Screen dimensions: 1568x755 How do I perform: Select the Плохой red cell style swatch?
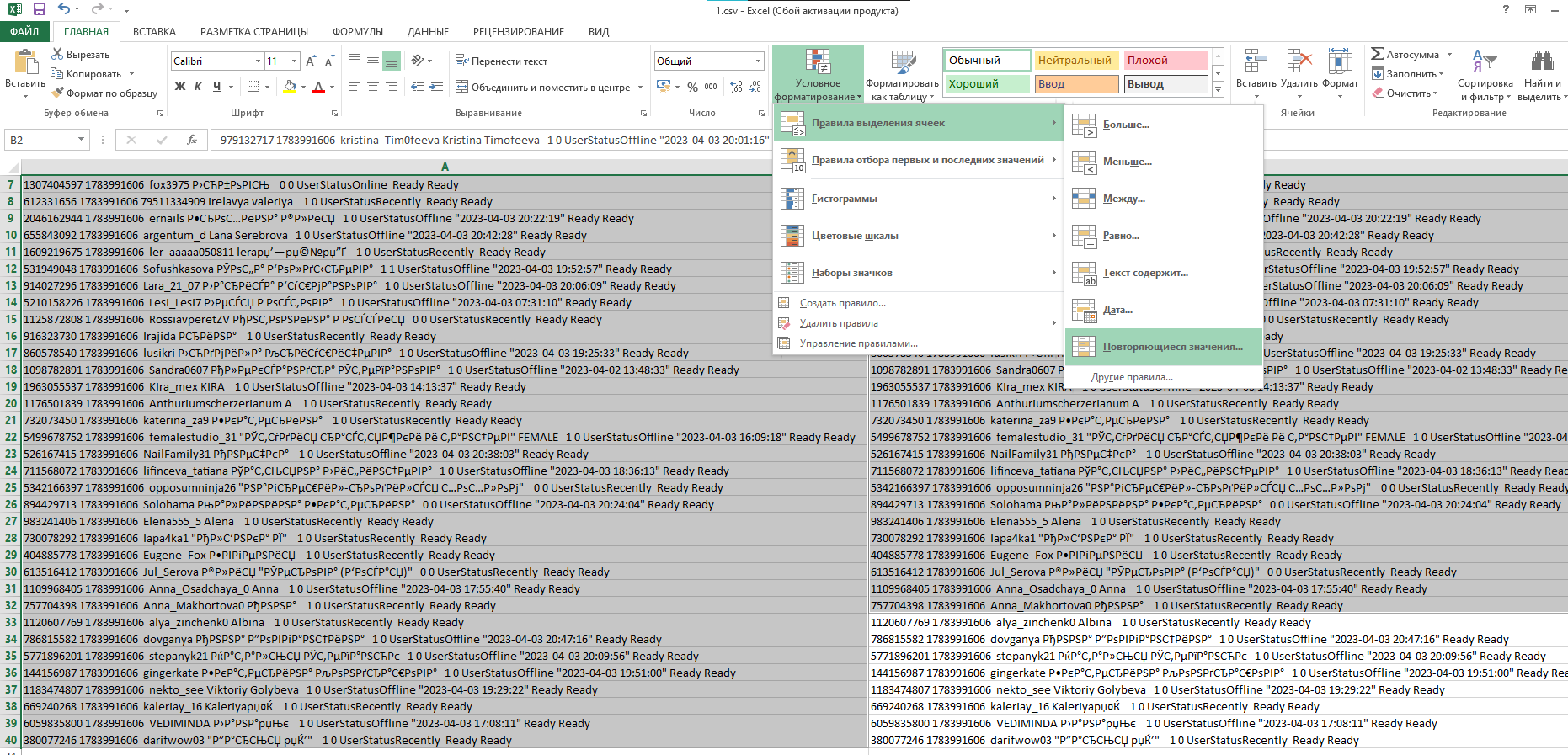tap(1166, 61)
